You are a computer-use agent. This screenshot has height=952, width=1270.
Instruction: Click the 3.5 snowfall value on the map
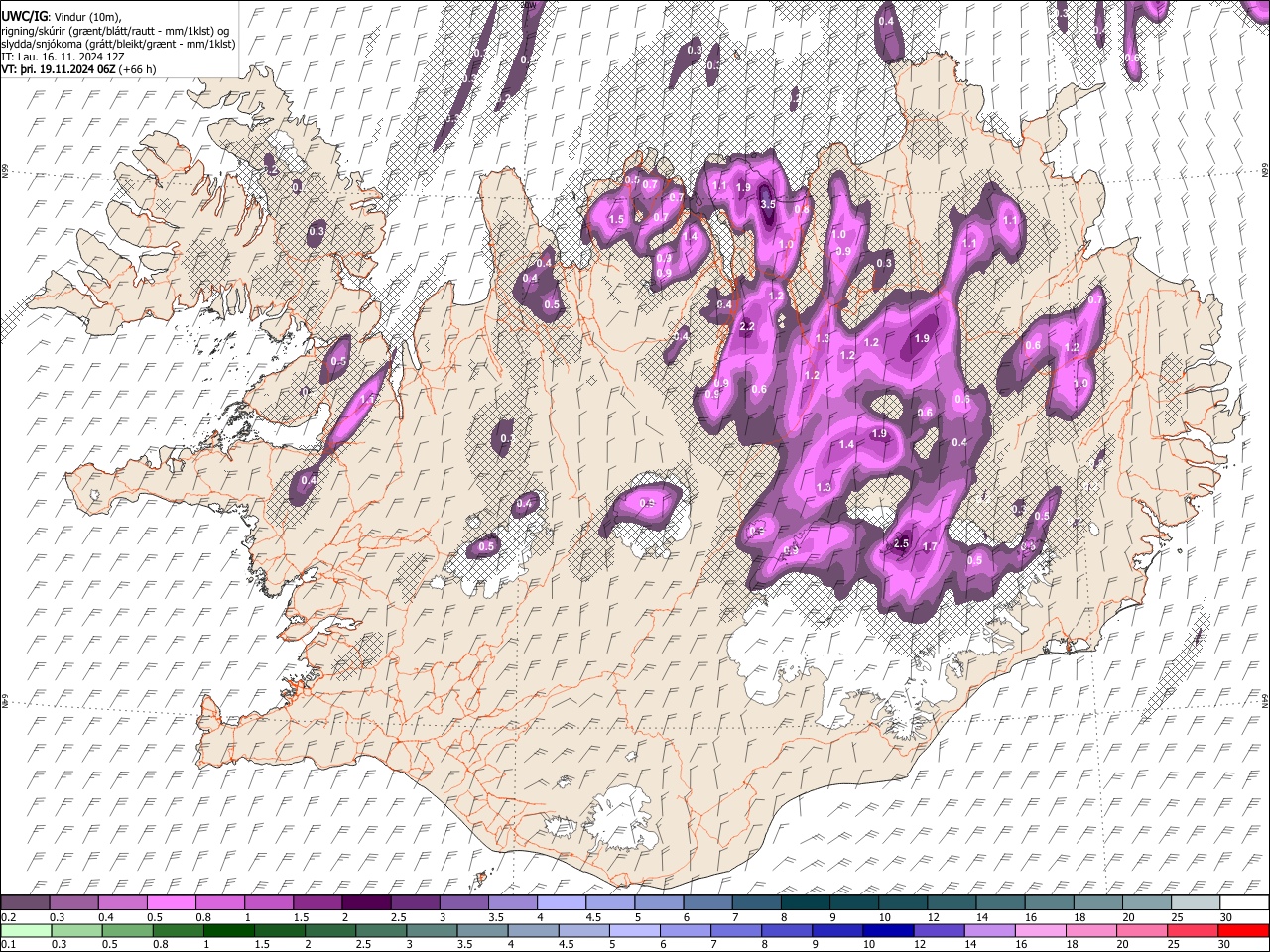tap(768, 204)
